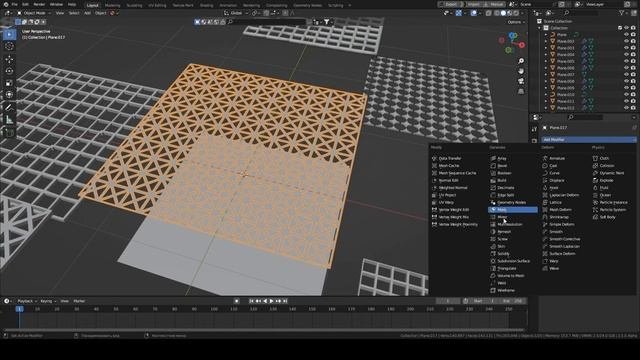Select the Select Box tool
The height and width of the screenshot is (360, 640).
[x=9, y=34]
